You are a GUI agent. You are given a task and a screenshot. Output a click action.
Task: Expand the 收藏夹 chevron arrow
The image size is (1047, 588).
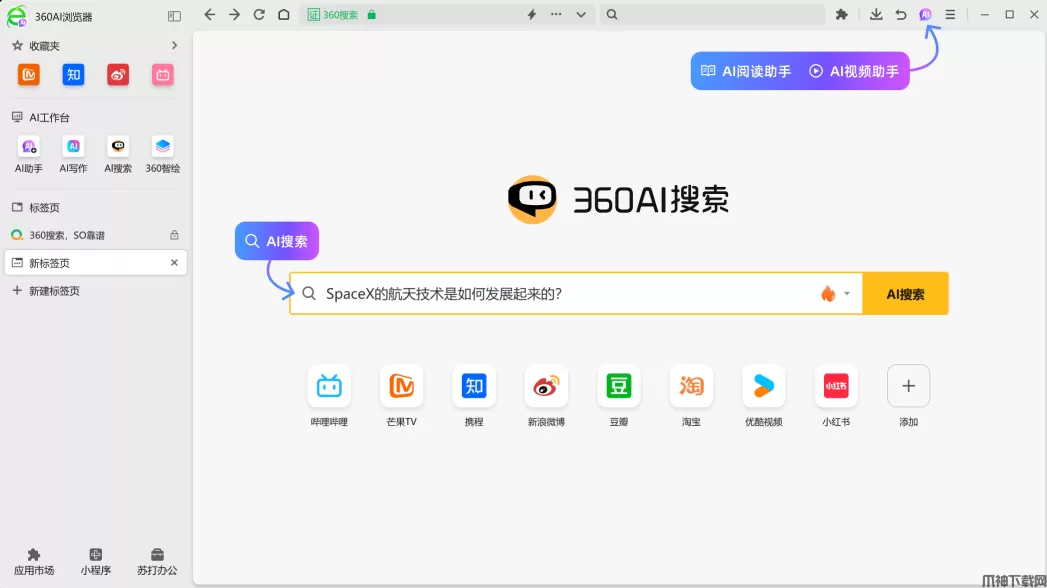[174, 46]
